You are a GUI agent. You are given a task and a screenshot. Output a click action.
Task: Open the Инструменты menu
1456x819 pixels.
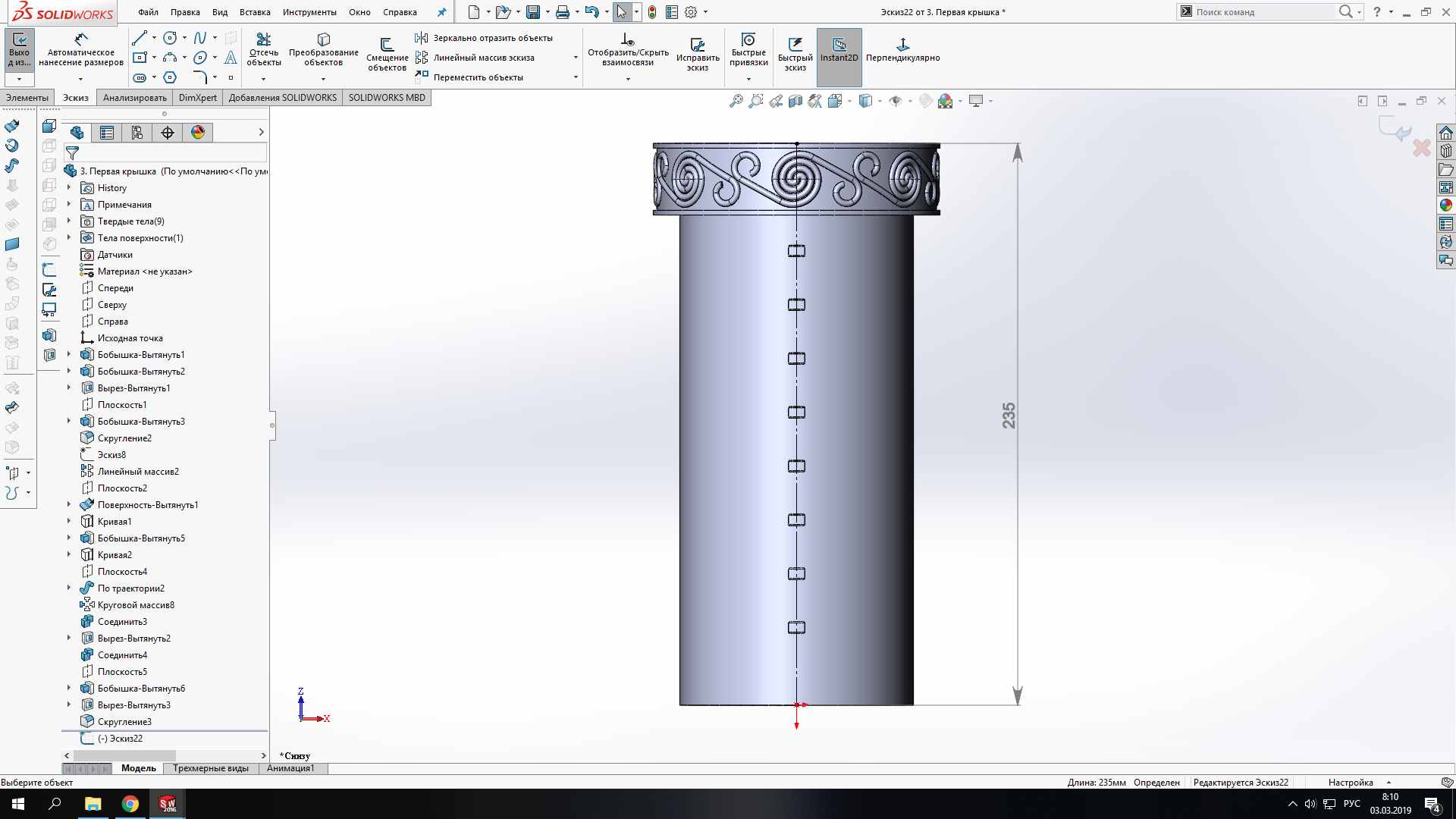(309, 12)
